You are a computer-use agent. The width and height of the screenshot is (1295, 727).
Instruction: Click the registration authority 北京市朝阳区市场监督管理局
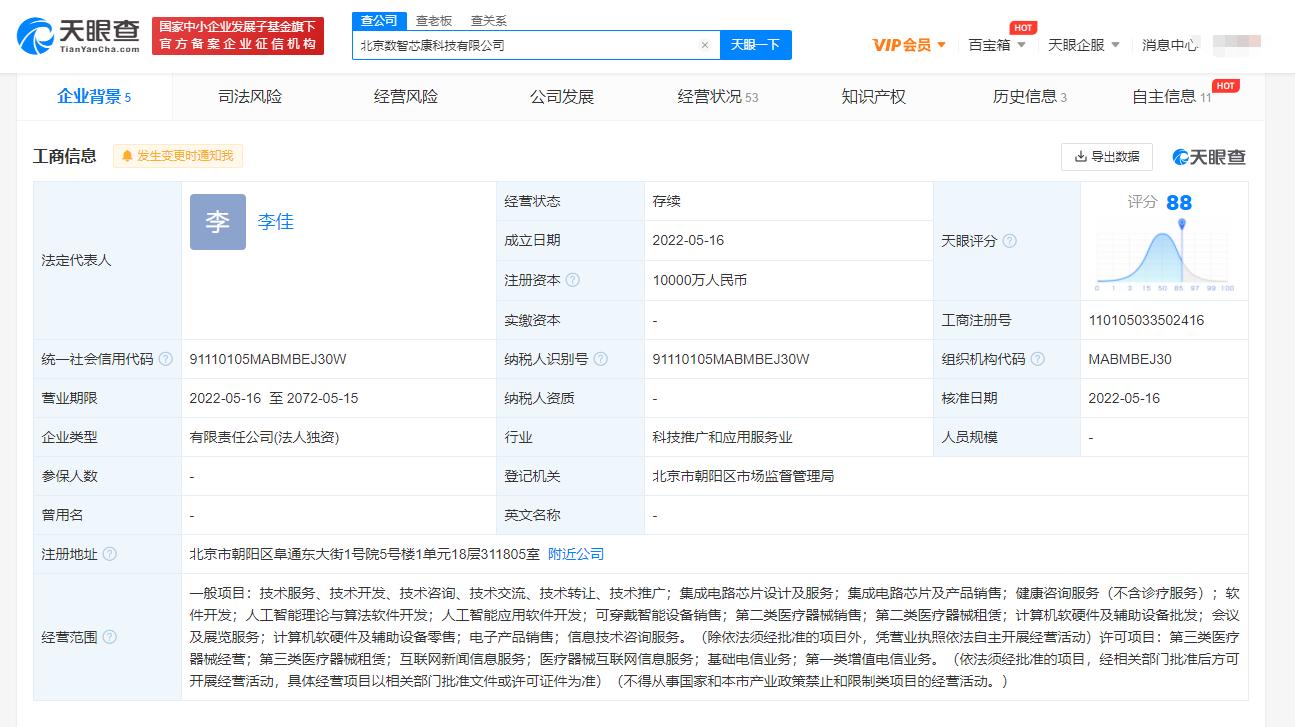click(x=743, y=476)
